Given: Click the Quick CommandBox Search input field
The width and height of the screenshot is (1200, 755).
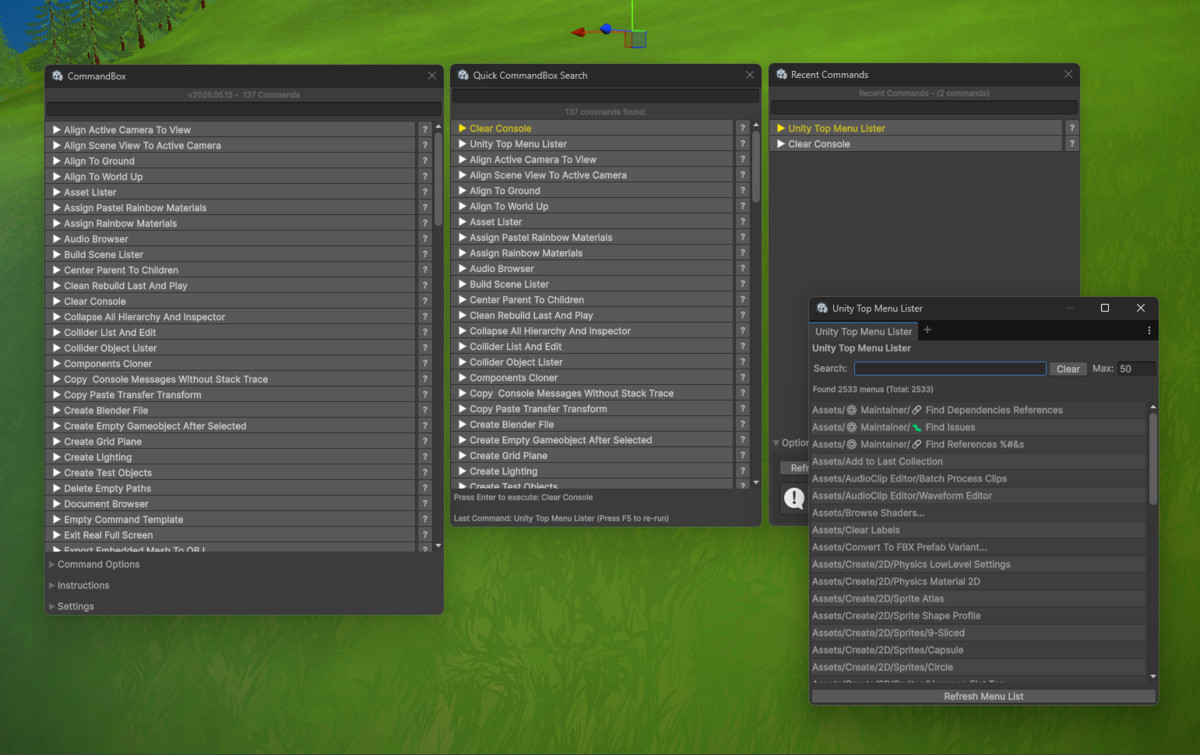Looking at the screenshot, I should (x=605, y=96).
